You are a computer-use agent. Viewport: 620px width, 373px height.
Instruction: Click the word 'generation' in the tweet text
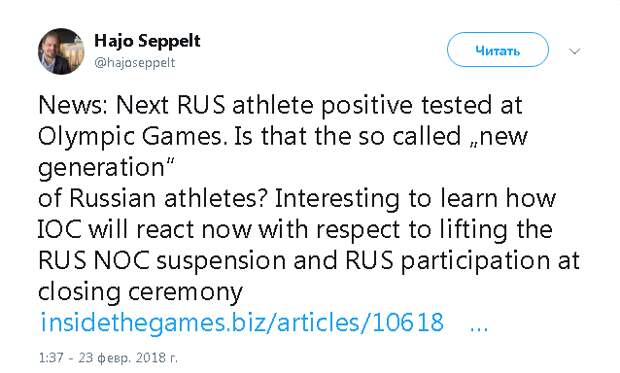(101, 168)
